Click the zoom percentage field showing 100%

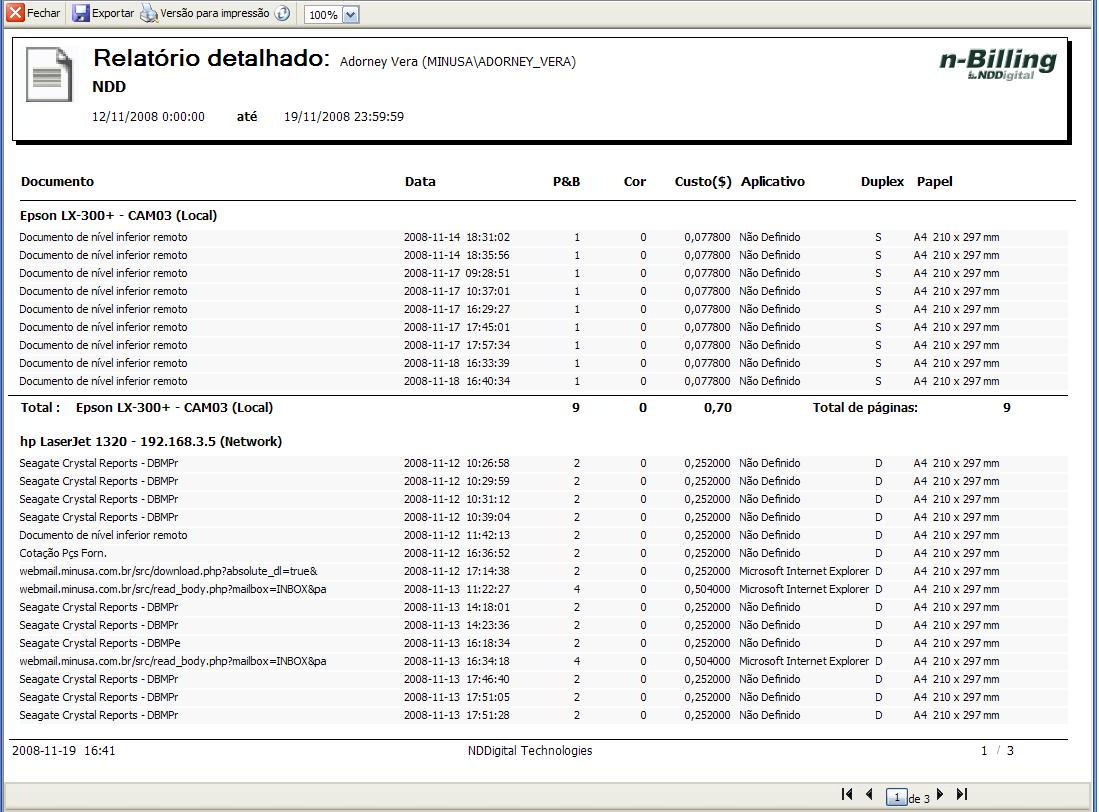(324, 15)
